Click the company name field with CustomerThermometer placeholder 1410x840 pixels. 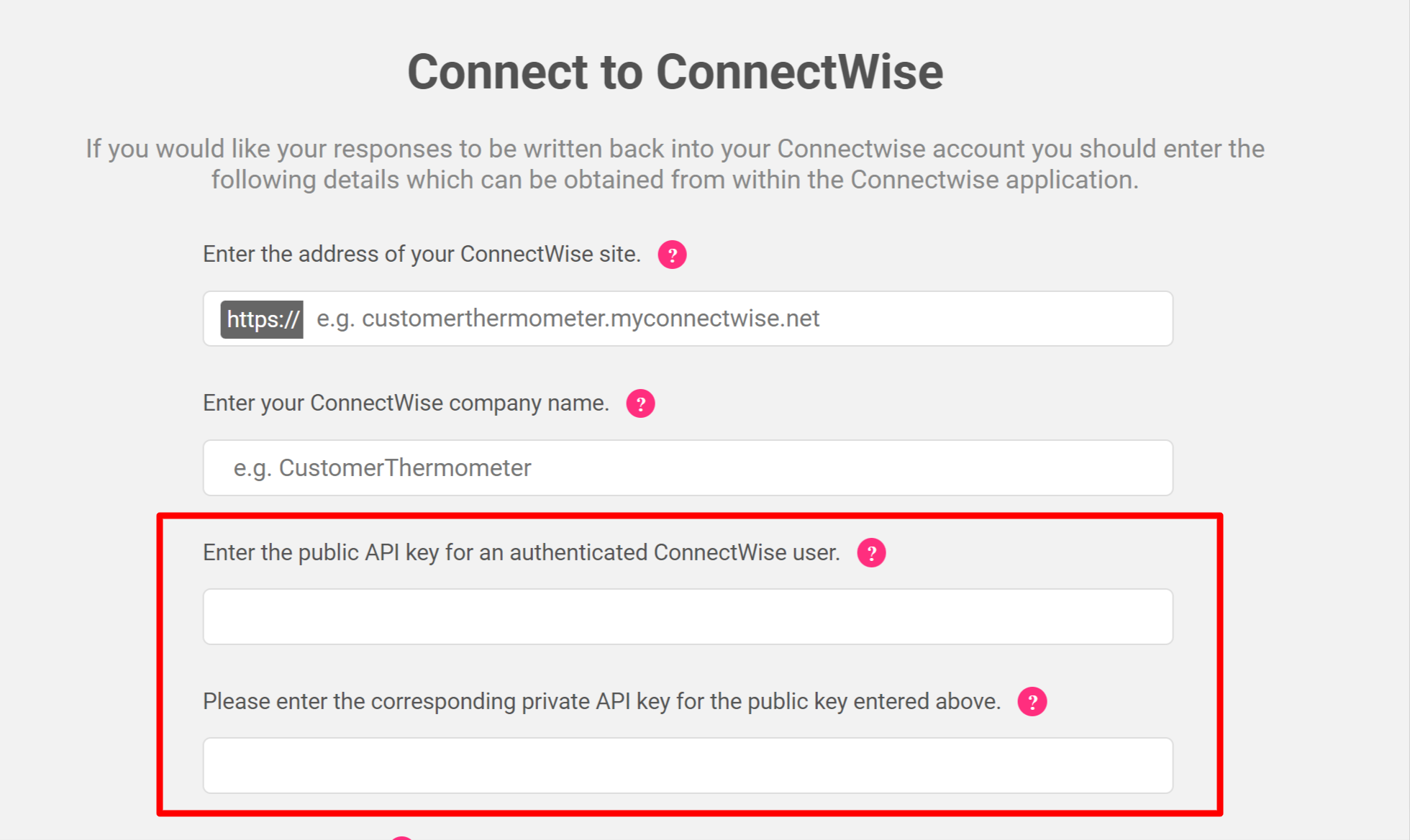click(688, 467)
